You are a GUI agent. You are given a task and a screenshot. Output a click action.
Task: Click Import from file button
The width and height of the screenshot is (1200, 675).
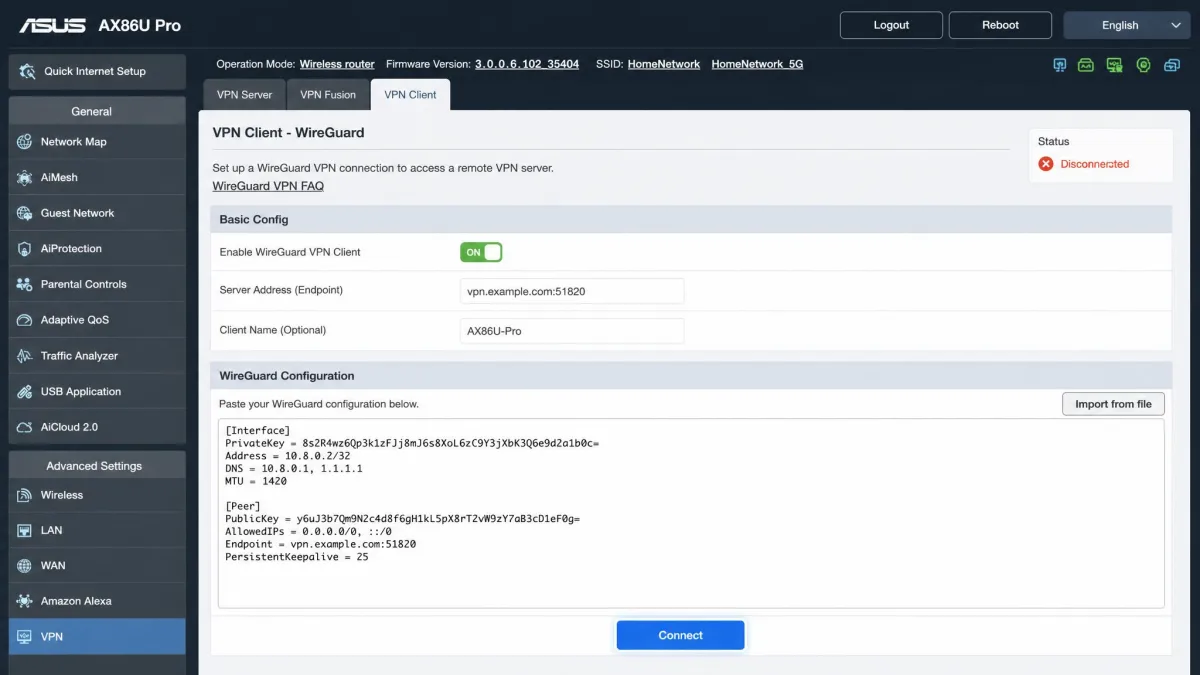pyautogui.click(x=1113, y=404)
